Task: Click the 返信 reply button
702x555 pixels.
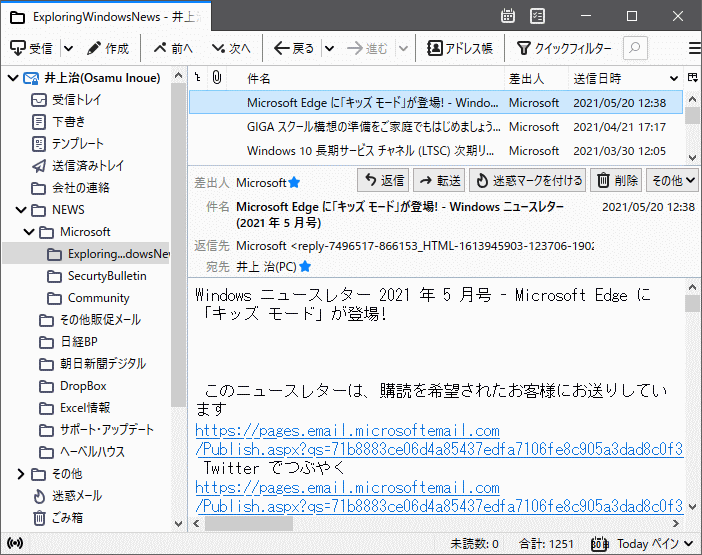Action: pyautogui.click(x=384, y=180)
